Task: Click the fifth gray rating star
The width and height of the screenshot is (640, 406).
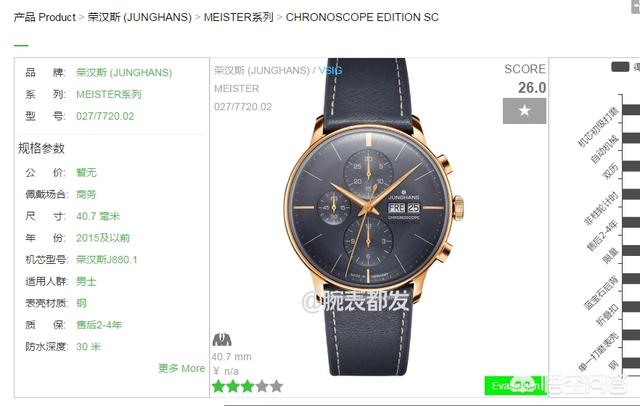Action: click(x=276, y=386)
